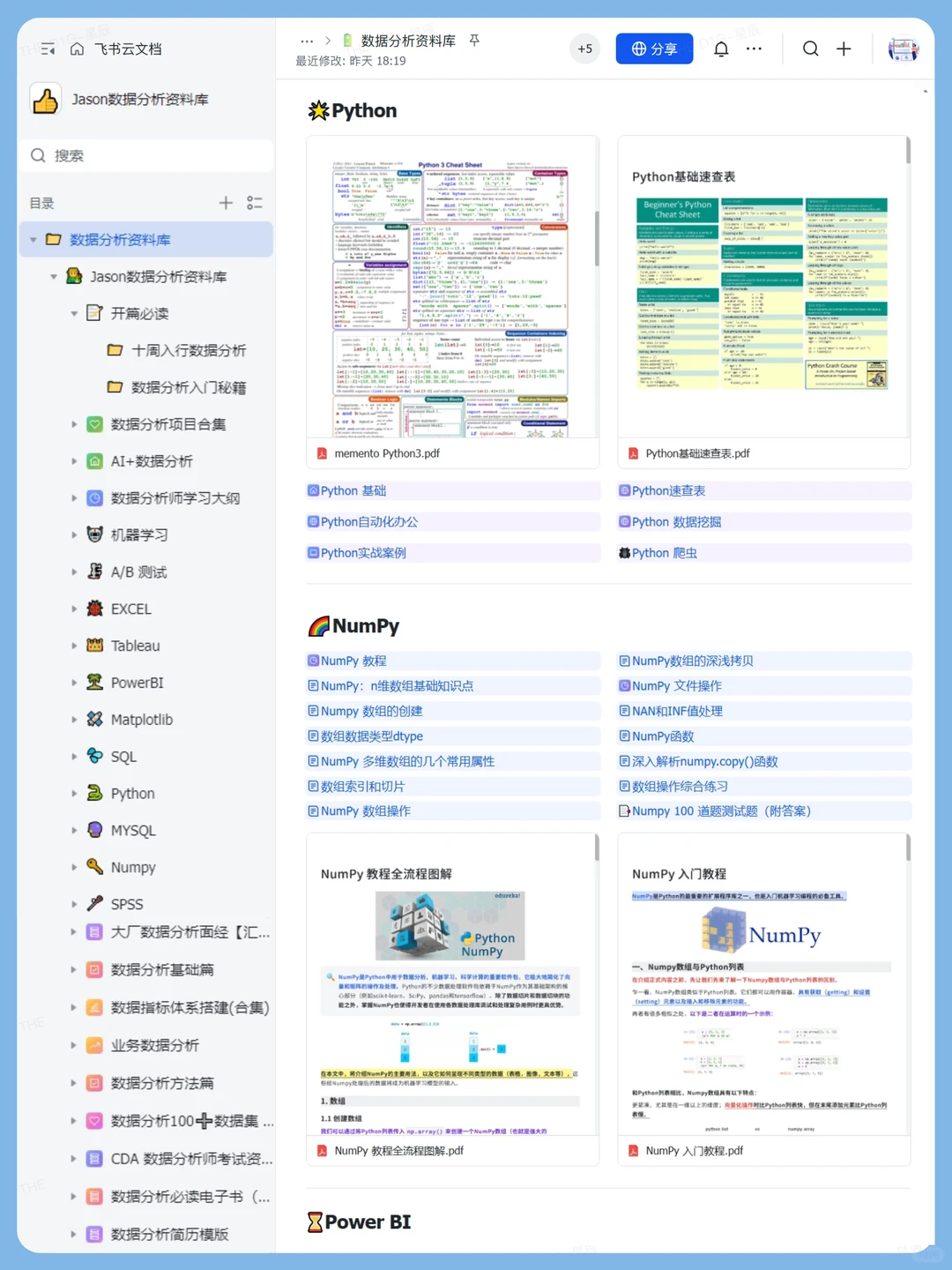Click the 分享 share button
952x1270 pixels.
[x=654, y=49]
